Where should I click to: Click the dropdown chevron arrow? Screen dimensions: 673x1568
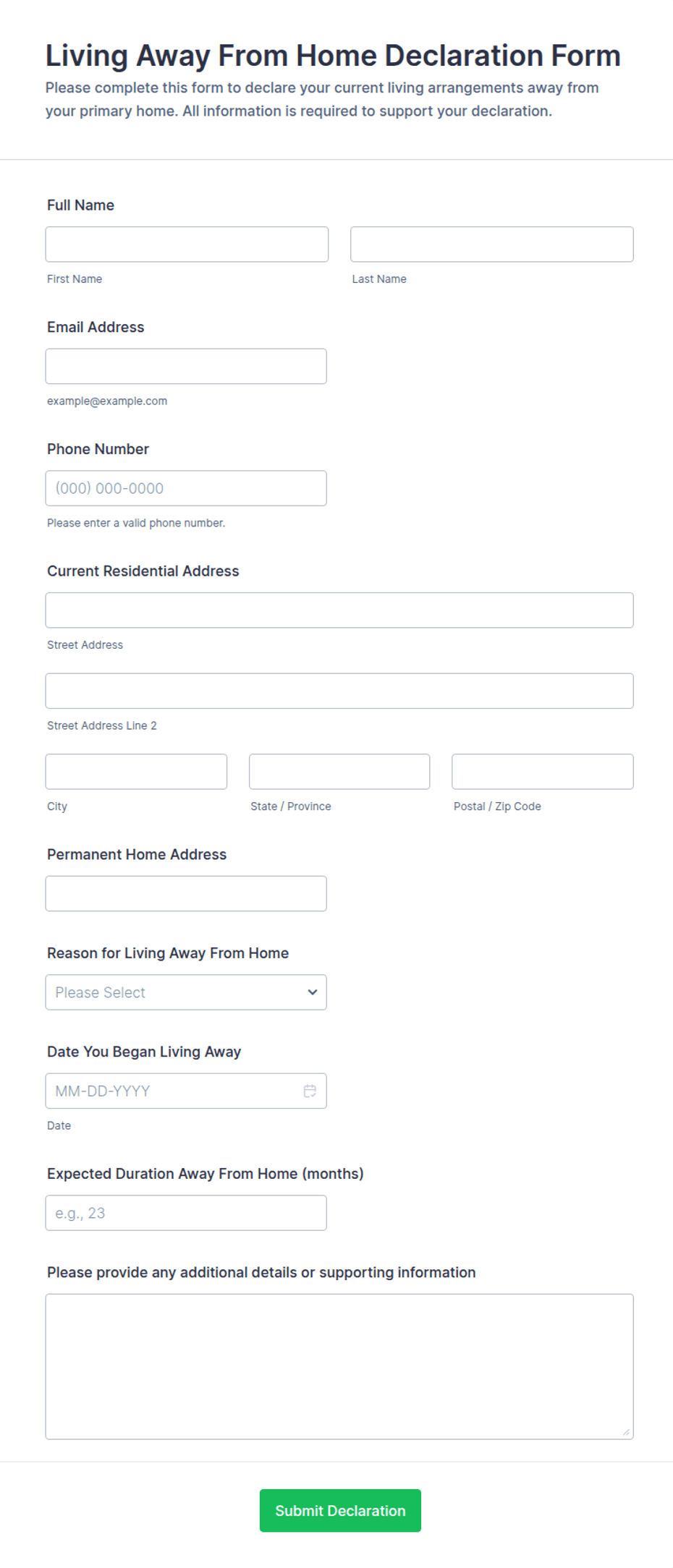[x=313, y=992]
